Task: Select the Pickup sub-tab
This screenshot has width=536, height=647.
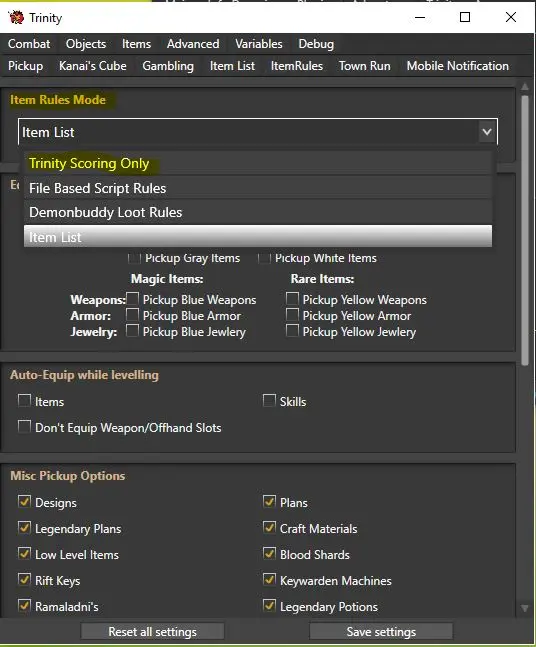Action: tap(26, 66)
